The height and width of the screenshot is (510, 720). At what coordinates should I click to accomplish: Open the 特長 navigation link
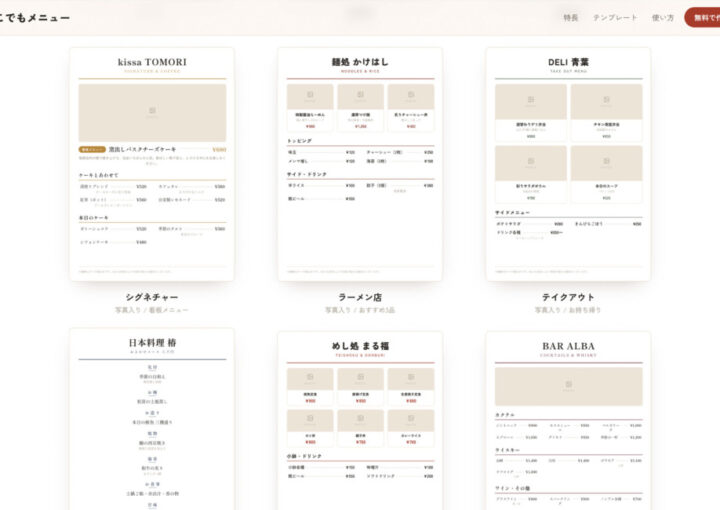click(x=571, y=18)
